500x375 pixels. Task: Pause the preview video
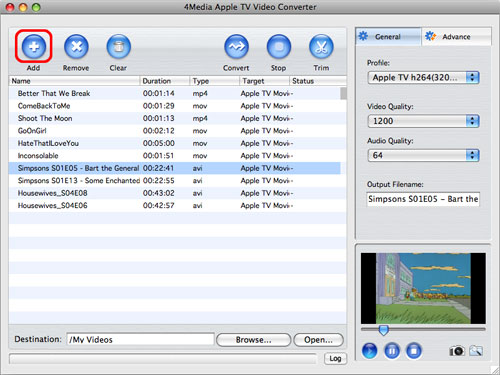pos(392,351)
